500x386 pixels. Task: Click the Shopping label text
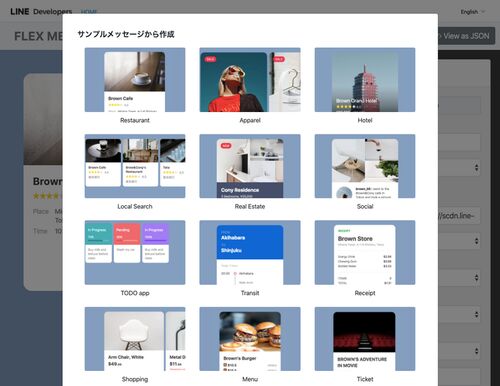pyautogui.click(x=135, y=379)
